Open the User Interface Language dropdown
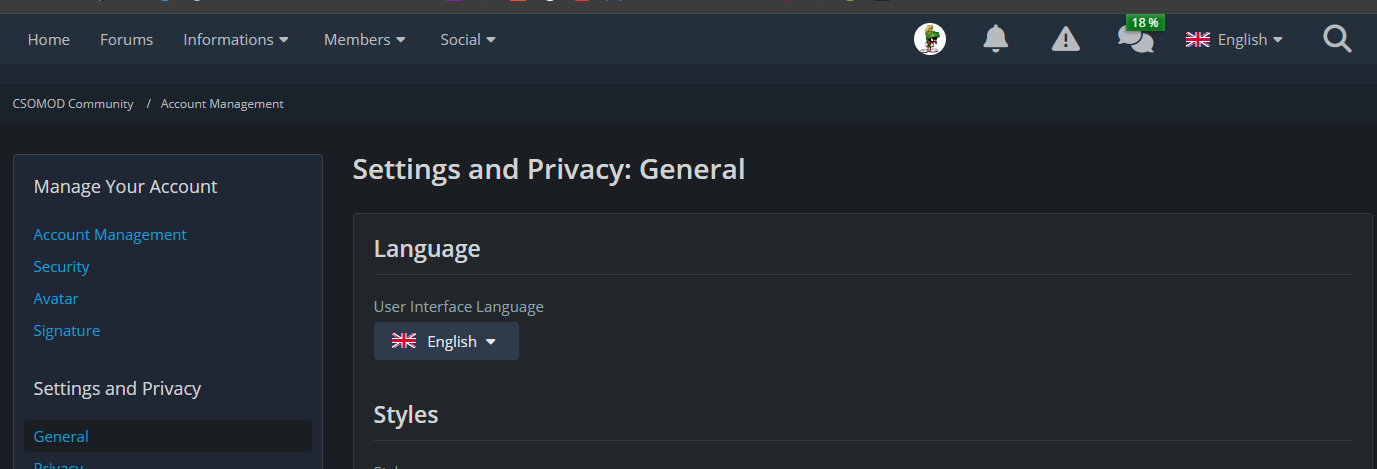The width and height of the screenshot is (1377, 469). pos(446,341)
